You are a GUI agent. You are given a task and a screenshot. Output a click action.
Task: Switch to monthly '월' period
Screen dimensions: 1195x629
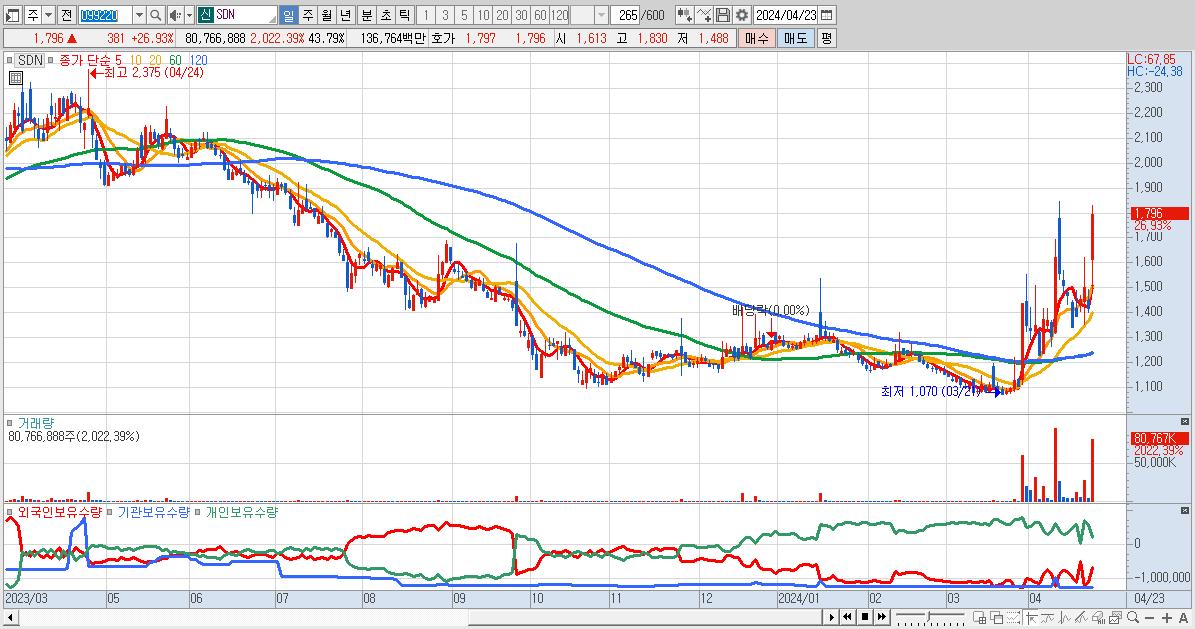(x=326, y=14)
